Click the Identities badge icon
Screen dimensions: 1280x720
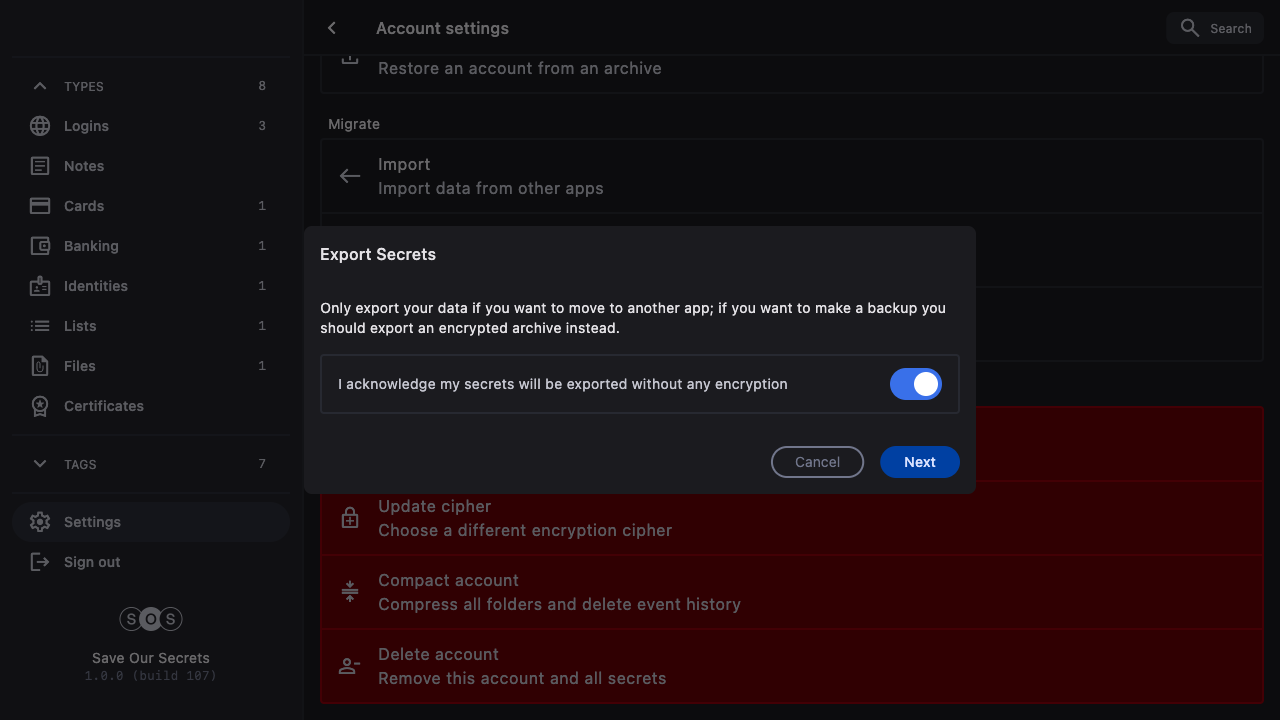(x=40, y=286)
